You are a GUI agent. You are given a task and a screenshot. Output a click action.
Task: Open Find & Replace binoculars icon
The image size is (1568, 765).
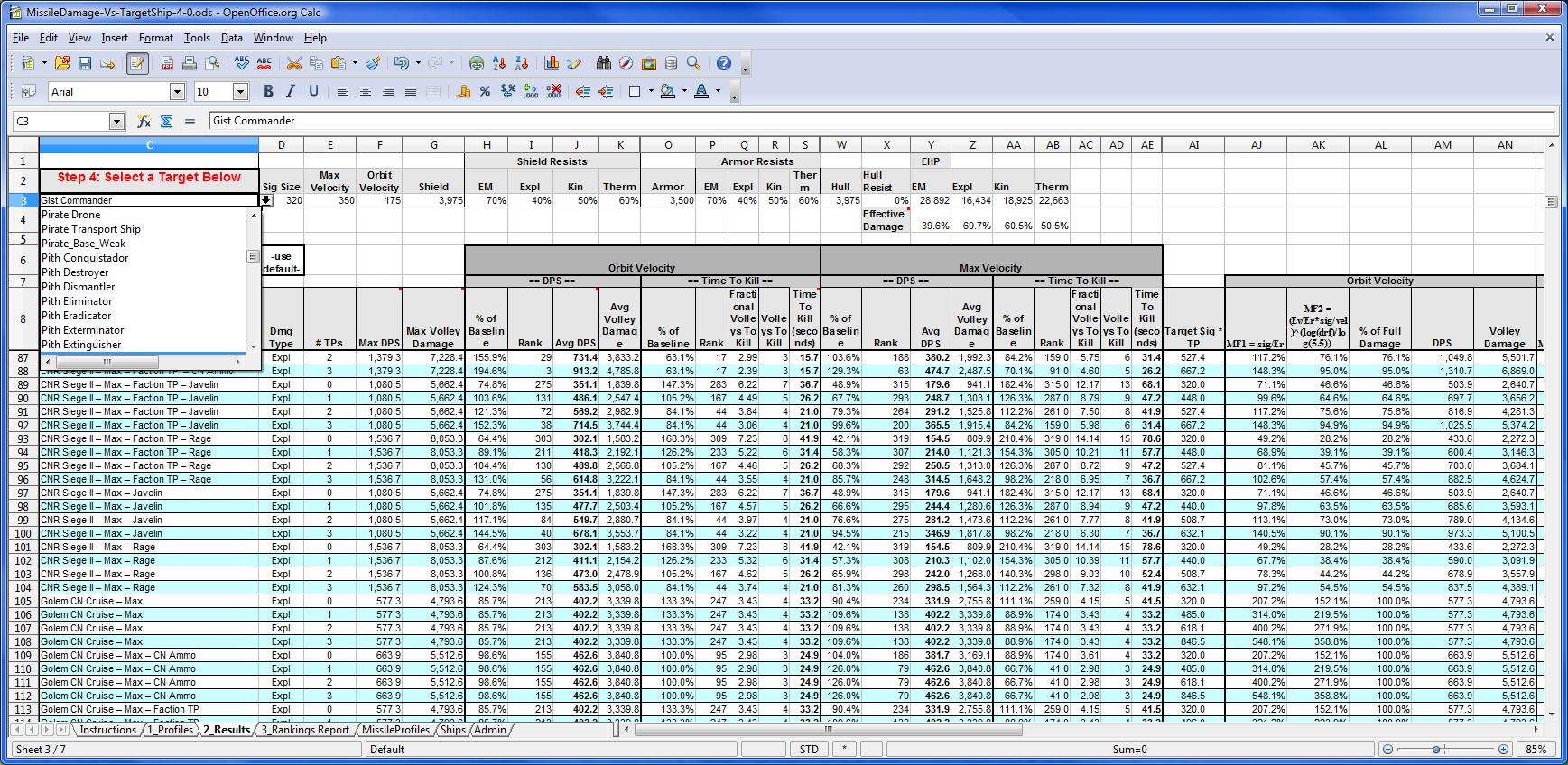603,63
